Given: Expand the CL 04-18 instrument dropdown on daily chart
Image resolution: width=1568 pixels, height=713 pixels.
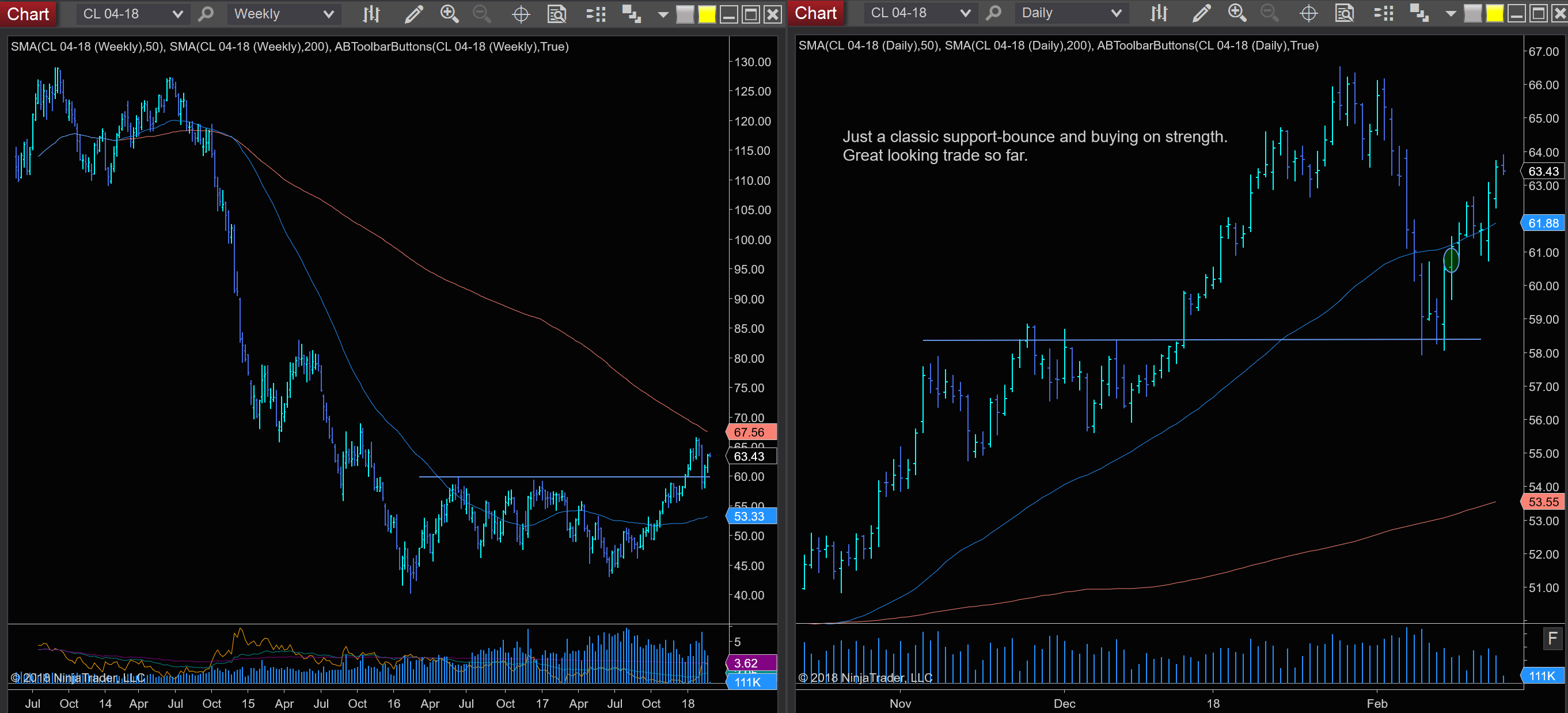Looking at the screenshot, I should pyautogui.click(x=920, y=13).
